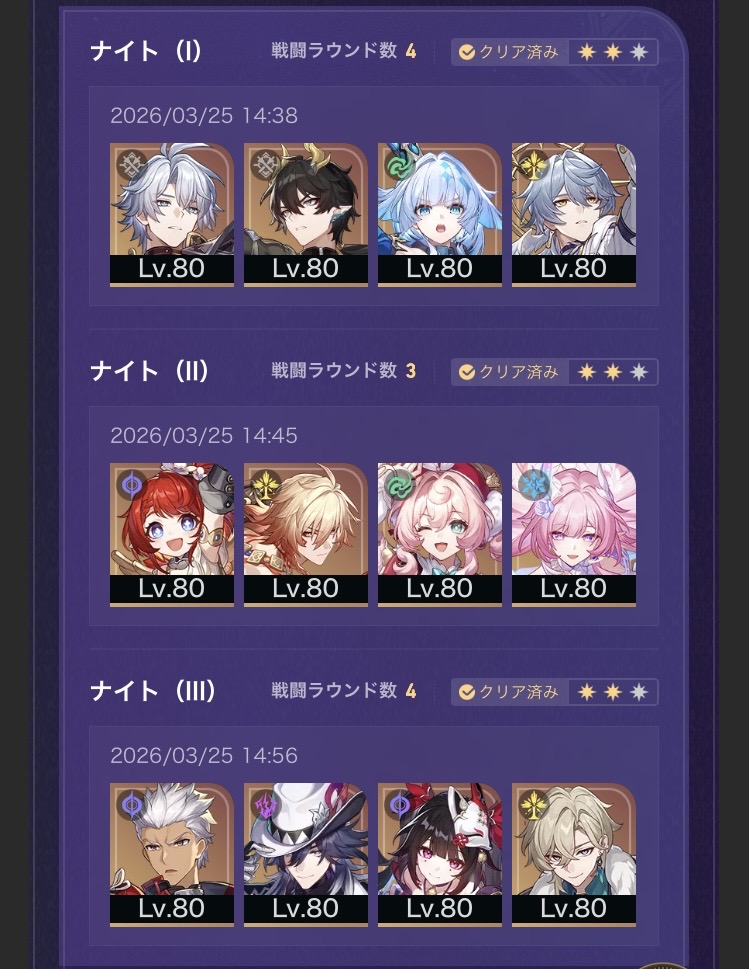Click the ナイト (III) stage title
Screen dimensions: 749x969
153,691
